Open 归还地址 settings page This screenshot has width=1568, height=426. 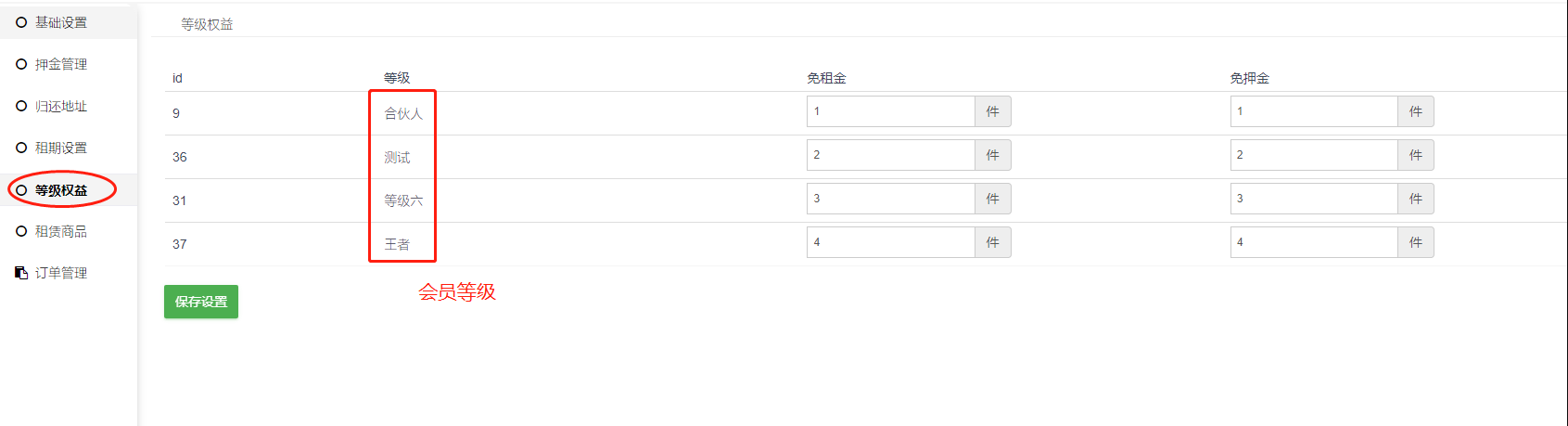tap(61, 106)
